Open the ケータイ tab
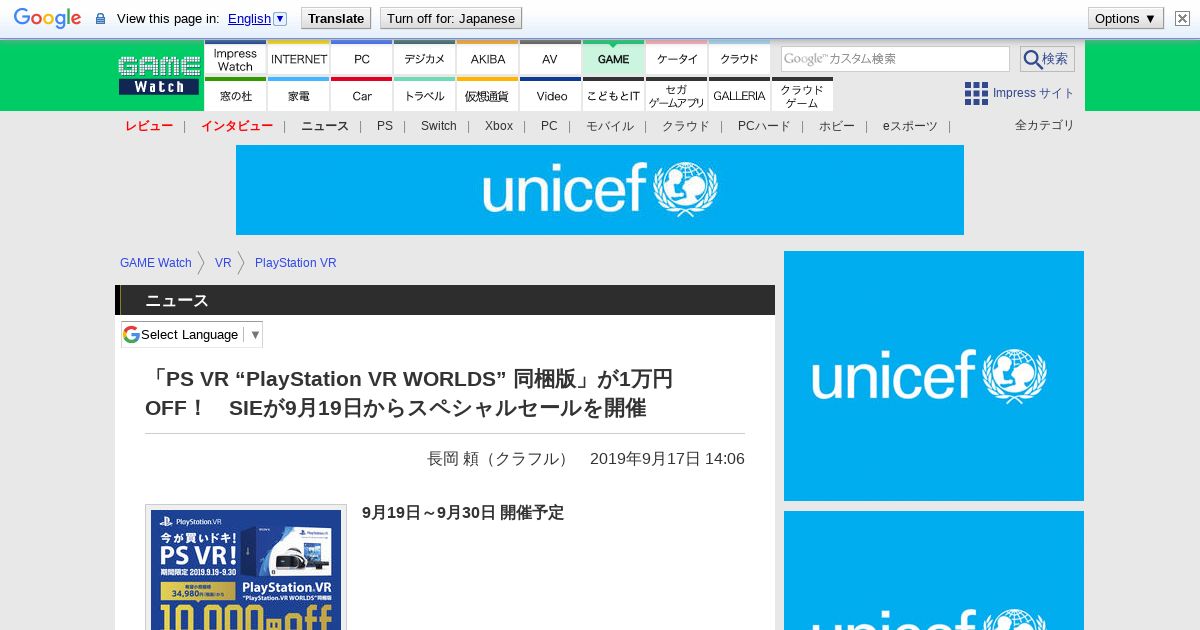The width and height of the screenshot is (1200, 630). pos(676,59)
